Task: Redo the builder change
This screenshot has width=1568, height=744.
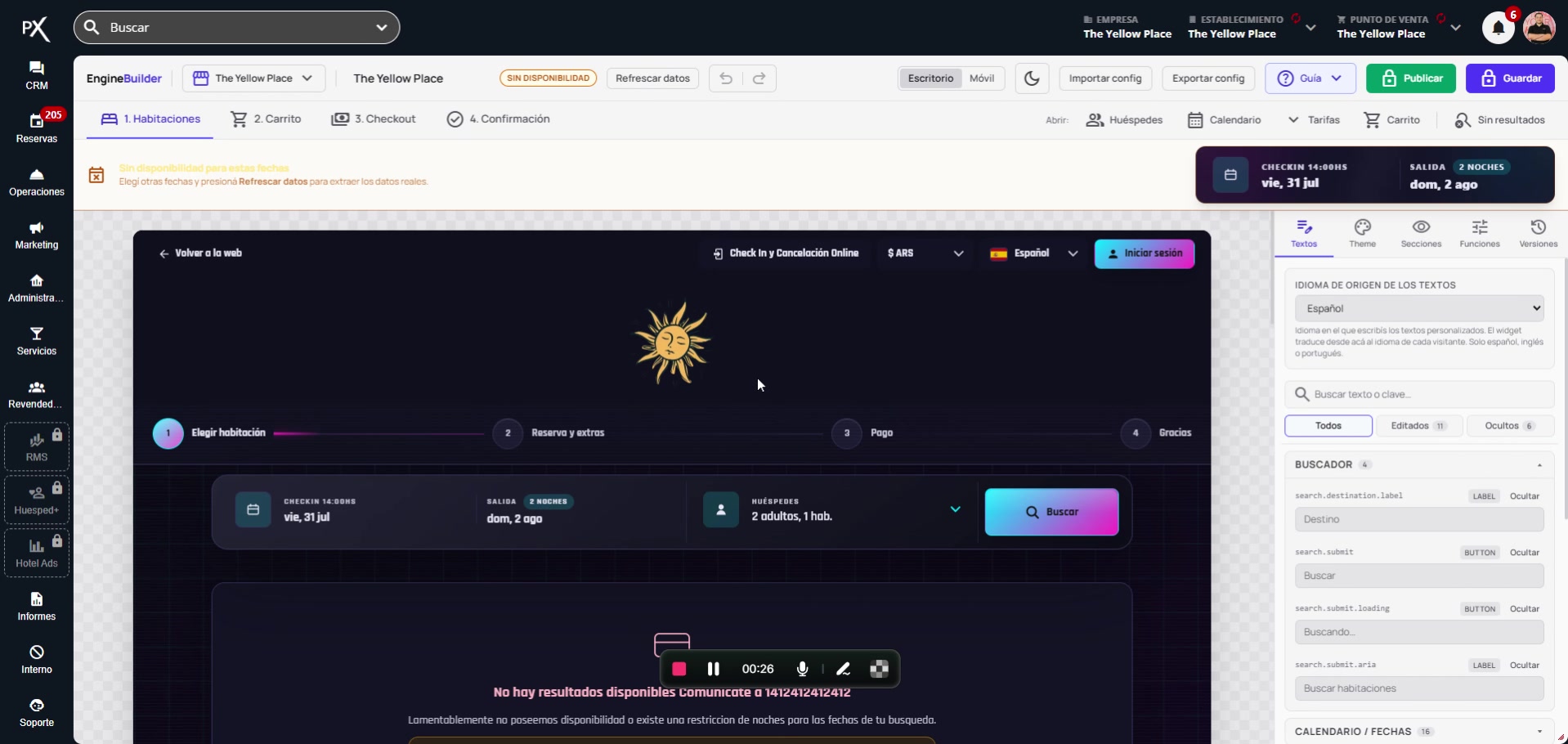Action: point(759,78)
